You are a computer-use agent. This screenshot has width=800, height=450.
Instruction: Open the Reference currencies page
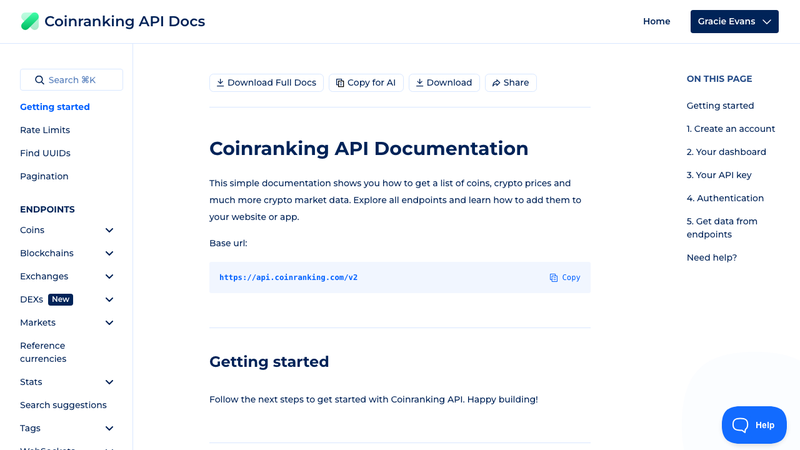(x=43, y=352)
